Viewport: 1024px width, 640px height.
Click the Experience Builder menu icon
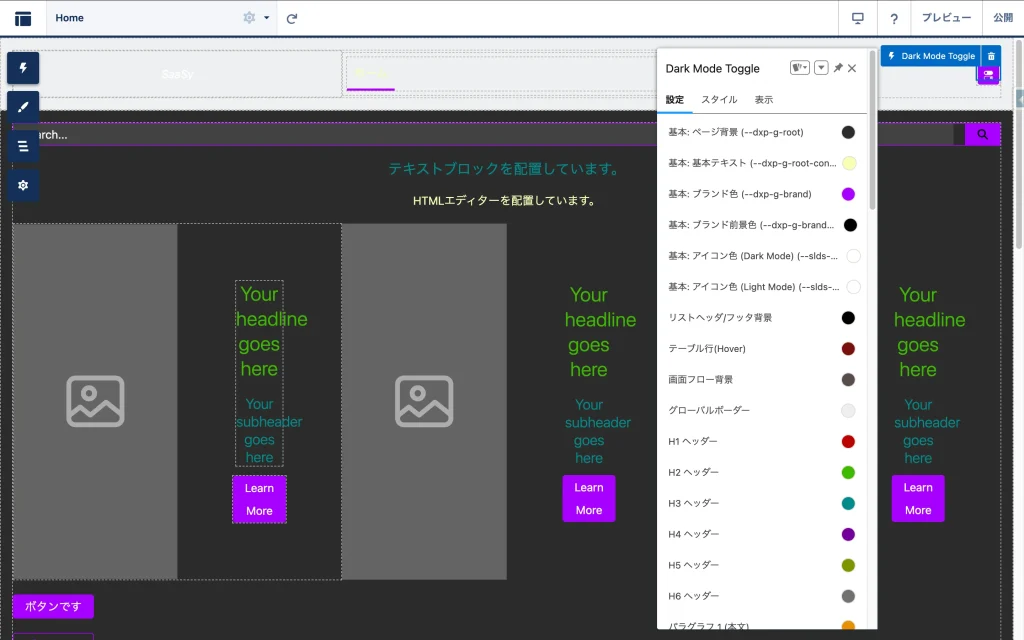[23, 18]
